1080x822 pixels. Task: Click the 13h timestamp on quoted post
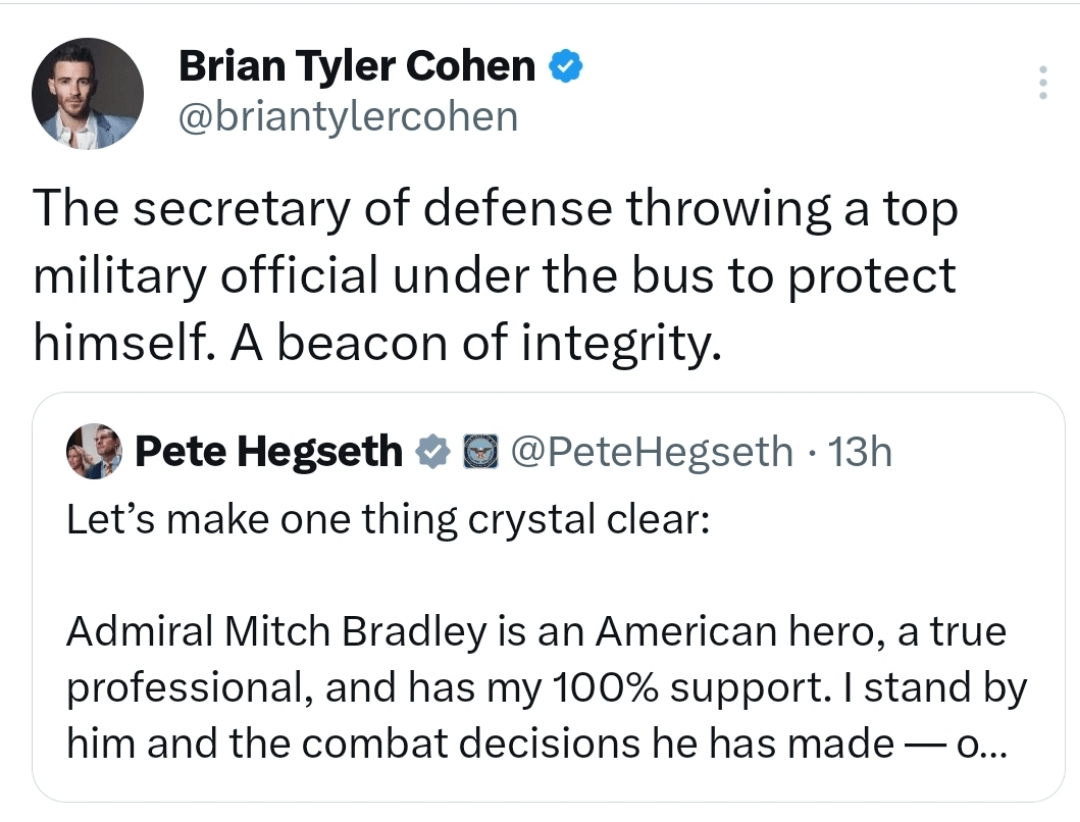[x=859, y=452]
